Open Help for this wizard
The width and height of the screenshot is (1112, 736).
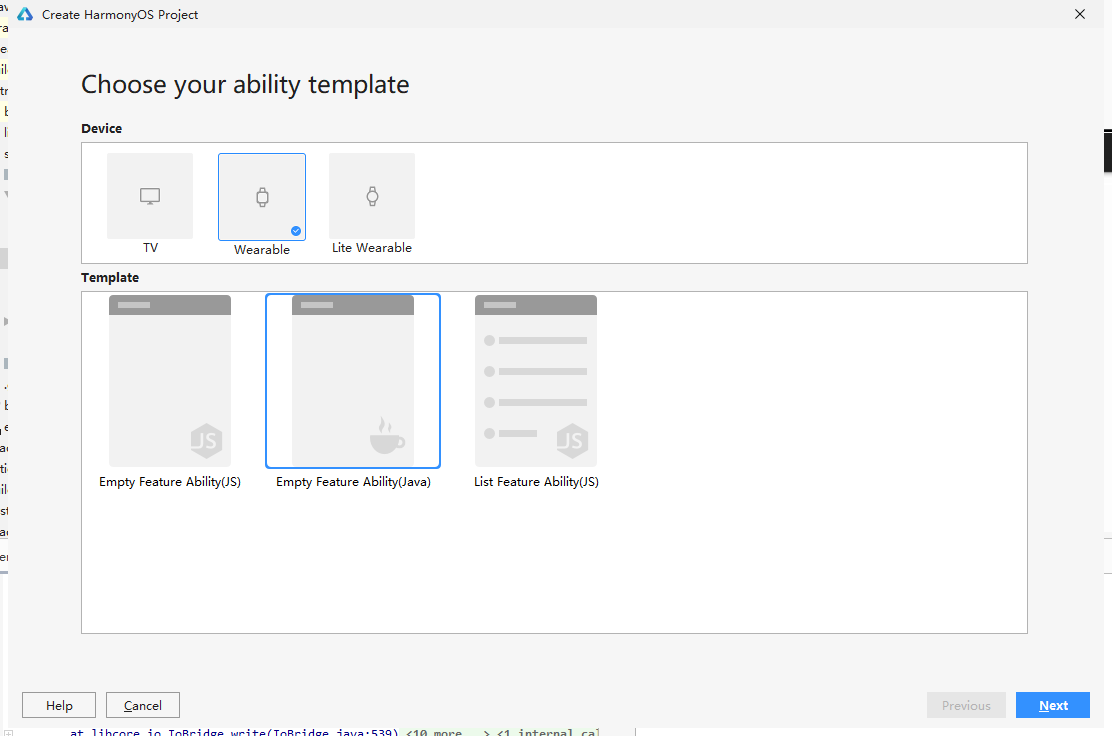(59, 706)
